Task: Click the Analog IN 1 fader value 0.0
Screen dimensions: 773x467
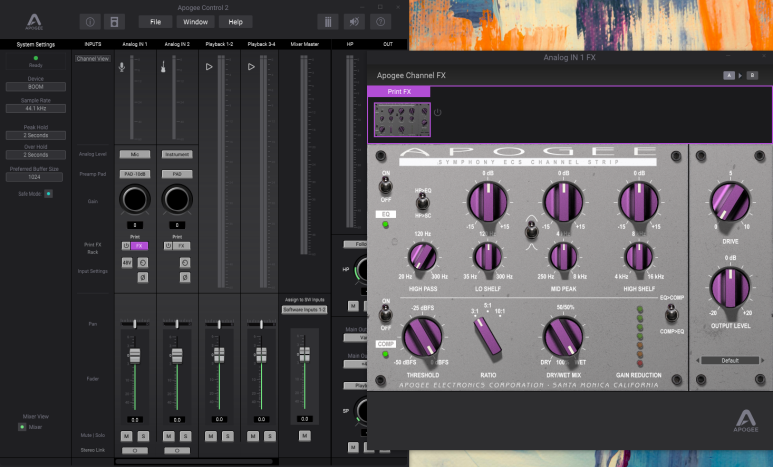Action: click(x=135, y=420)
